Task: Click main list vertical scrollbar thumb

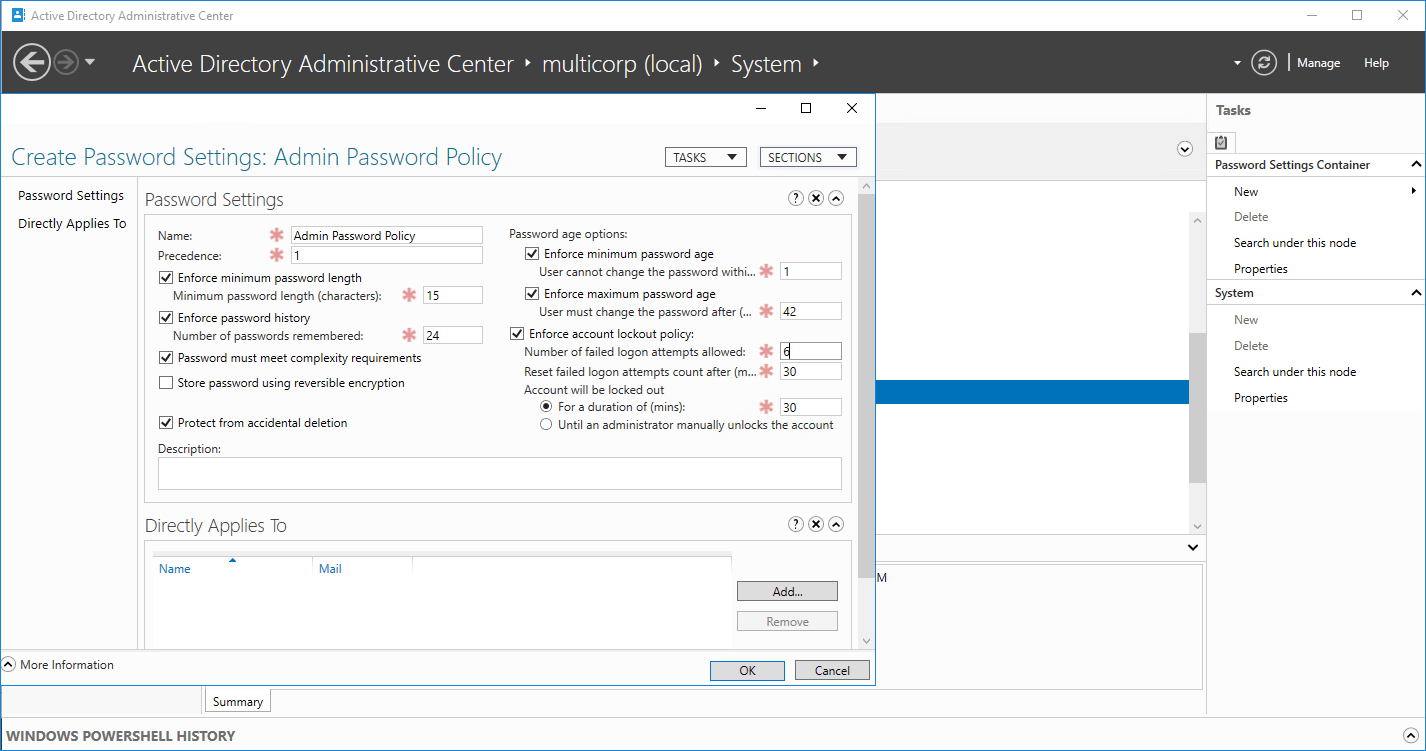Action: pos(1197,408)
